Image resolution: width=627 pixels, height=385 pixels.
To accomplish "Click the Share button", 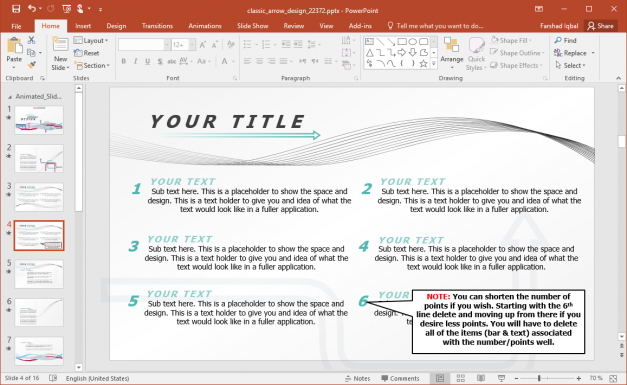I will 600,26.
